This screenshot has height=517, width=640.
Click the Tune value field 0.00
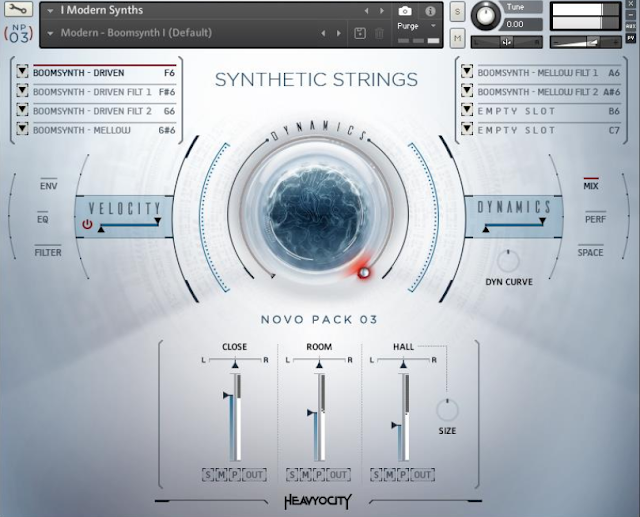pos(523,24)
